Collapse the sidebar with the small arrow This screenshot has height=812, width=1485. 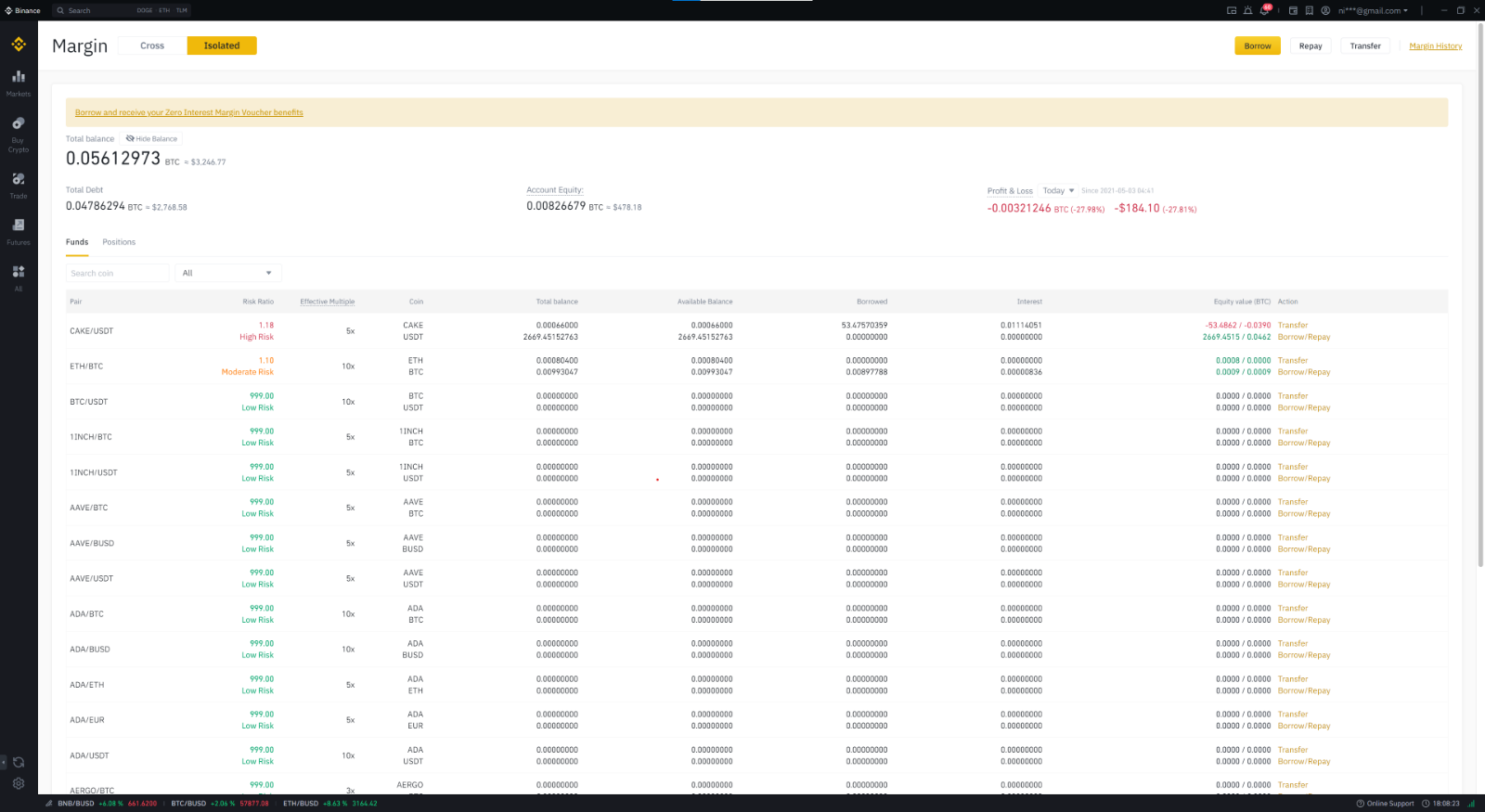point(4,762)
